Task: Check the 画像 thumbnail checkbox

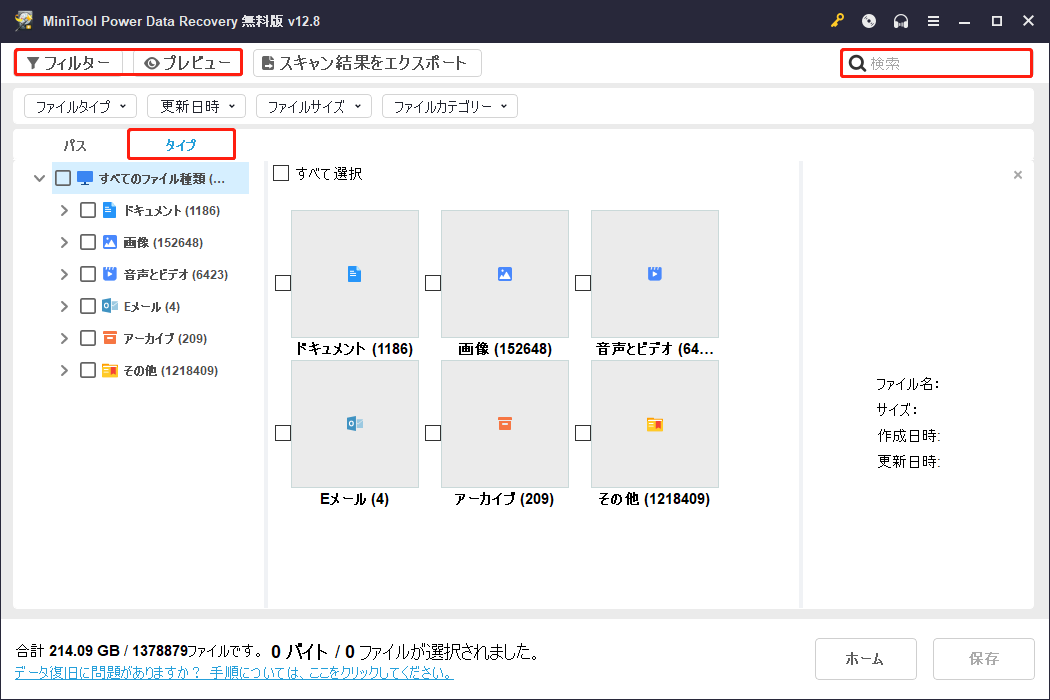Action: 432,283
